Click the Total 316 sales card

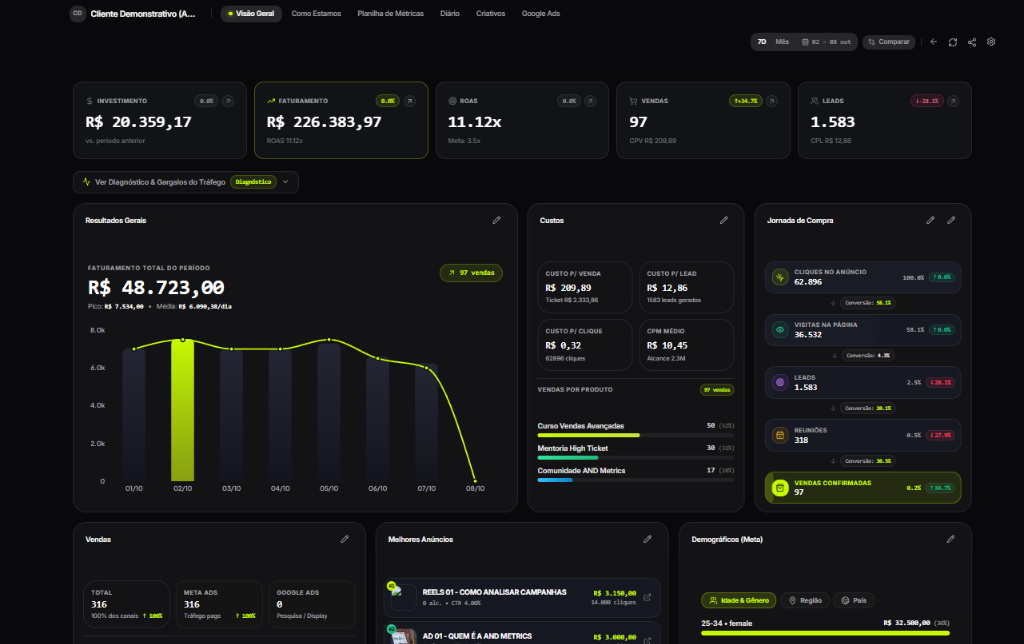[x=127, y=604]
